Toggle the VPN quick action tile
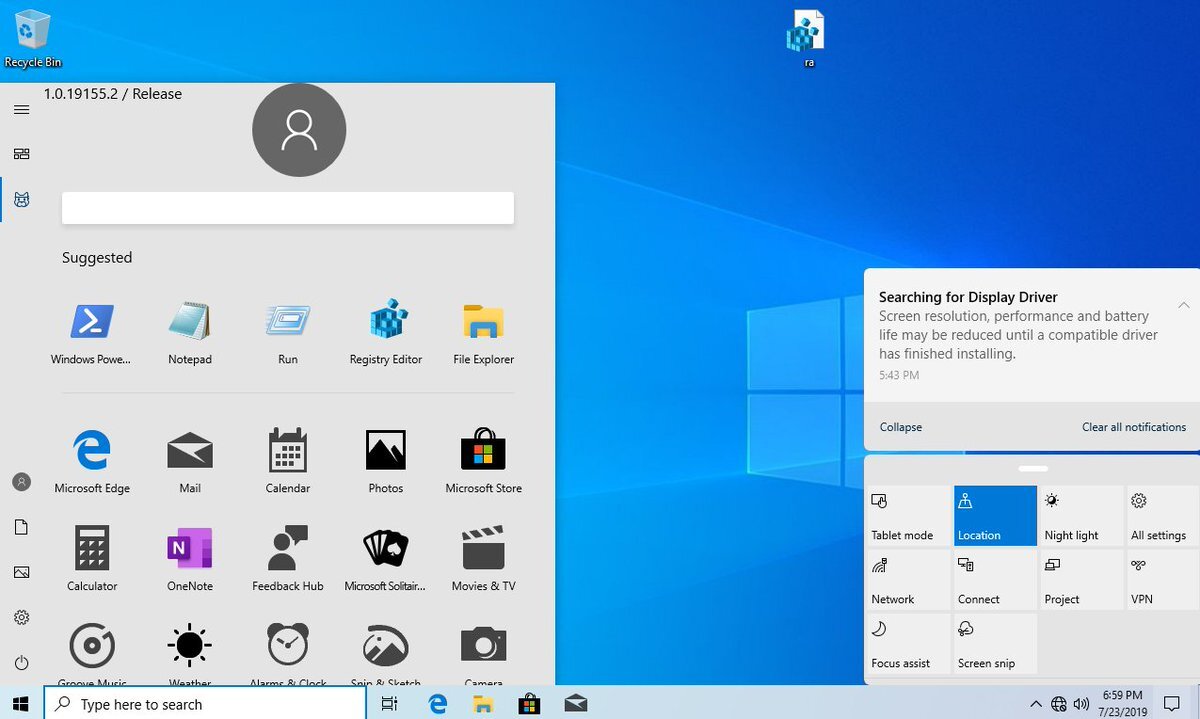The image size is (1200, 719). pos(1163,580)
